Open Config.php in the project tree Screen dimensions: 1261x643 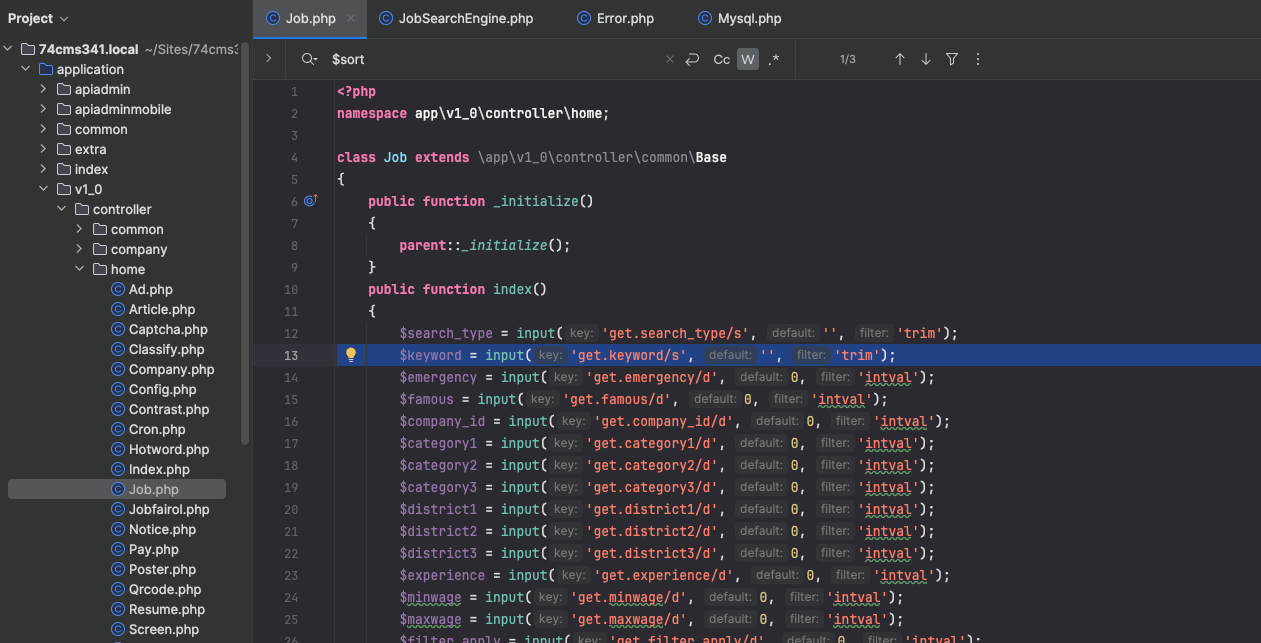pyautogui.click(x=154, y=389)
